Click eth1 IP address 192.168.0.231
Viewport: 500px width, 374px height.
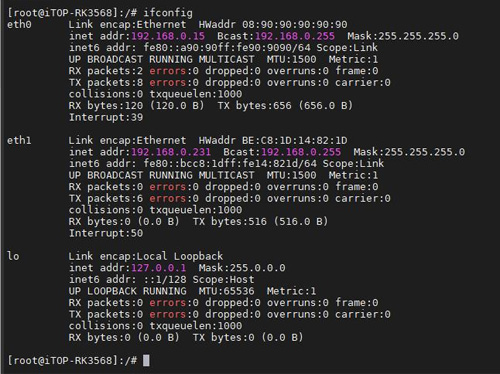pyautogui.click(x=171, y=152)
